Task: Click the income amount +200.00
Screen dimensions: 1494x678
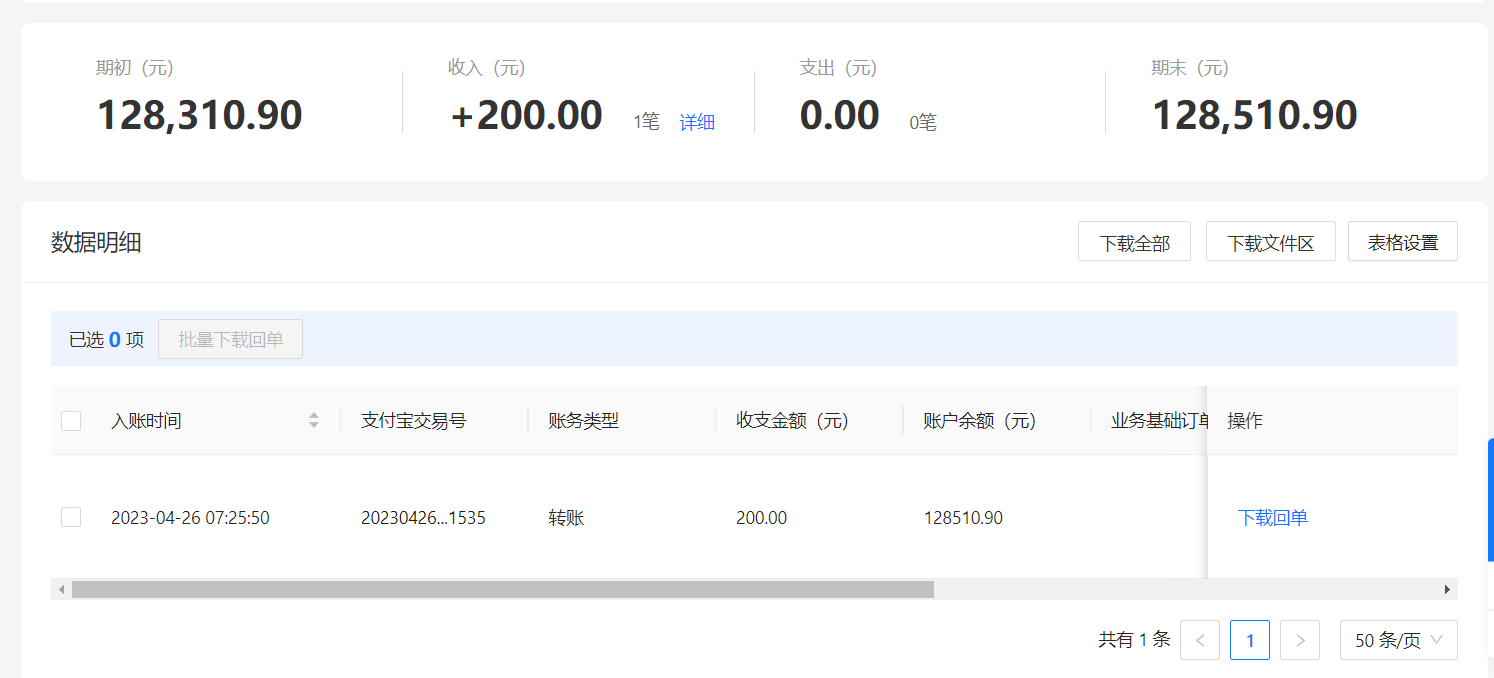Action: [x=526, y=115]
